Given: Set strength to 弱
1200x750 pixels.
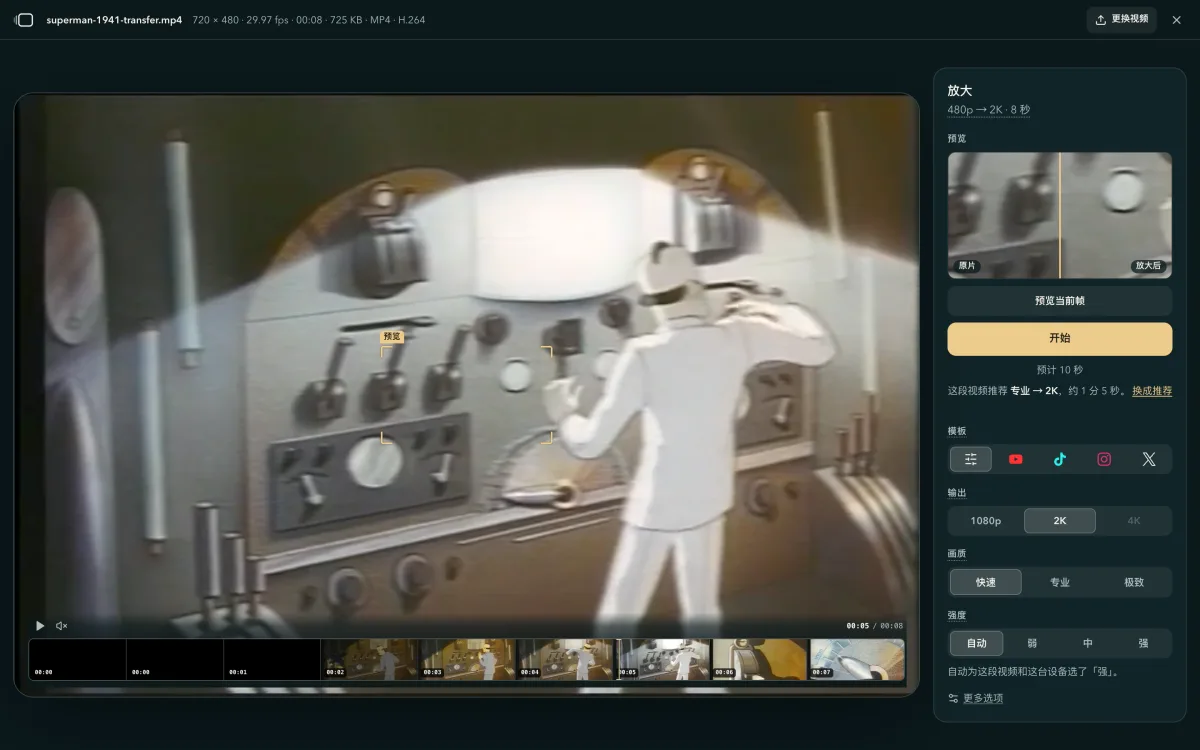Looking at the screenshot, I should (1032, 643).
